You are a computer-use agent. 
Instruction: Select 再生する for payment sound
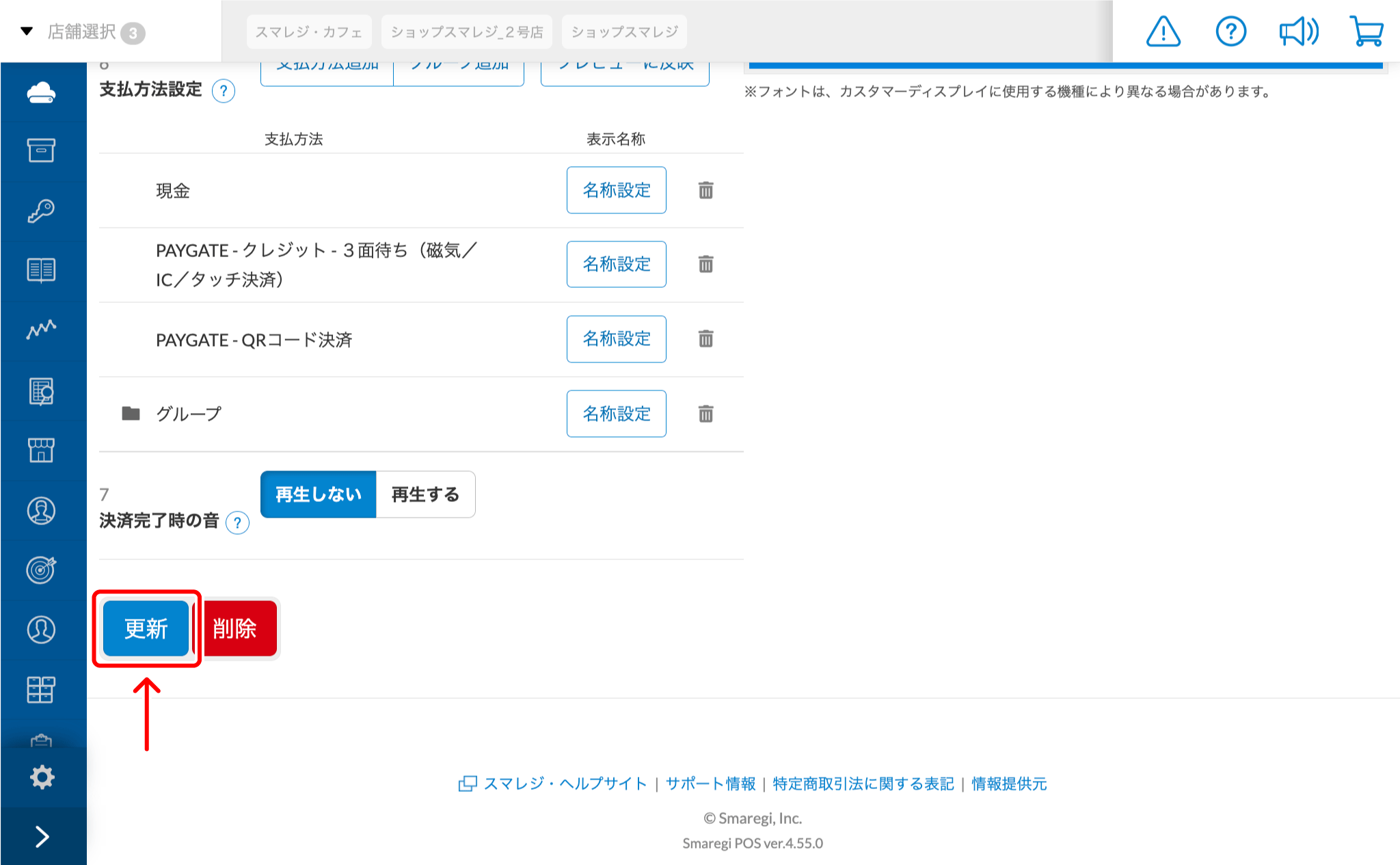[425, 494]
